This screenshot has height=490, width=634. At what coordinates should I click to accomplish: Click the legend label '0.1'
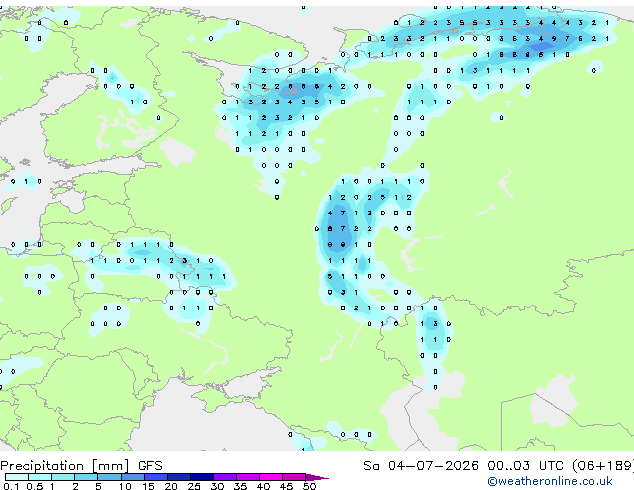11,486
